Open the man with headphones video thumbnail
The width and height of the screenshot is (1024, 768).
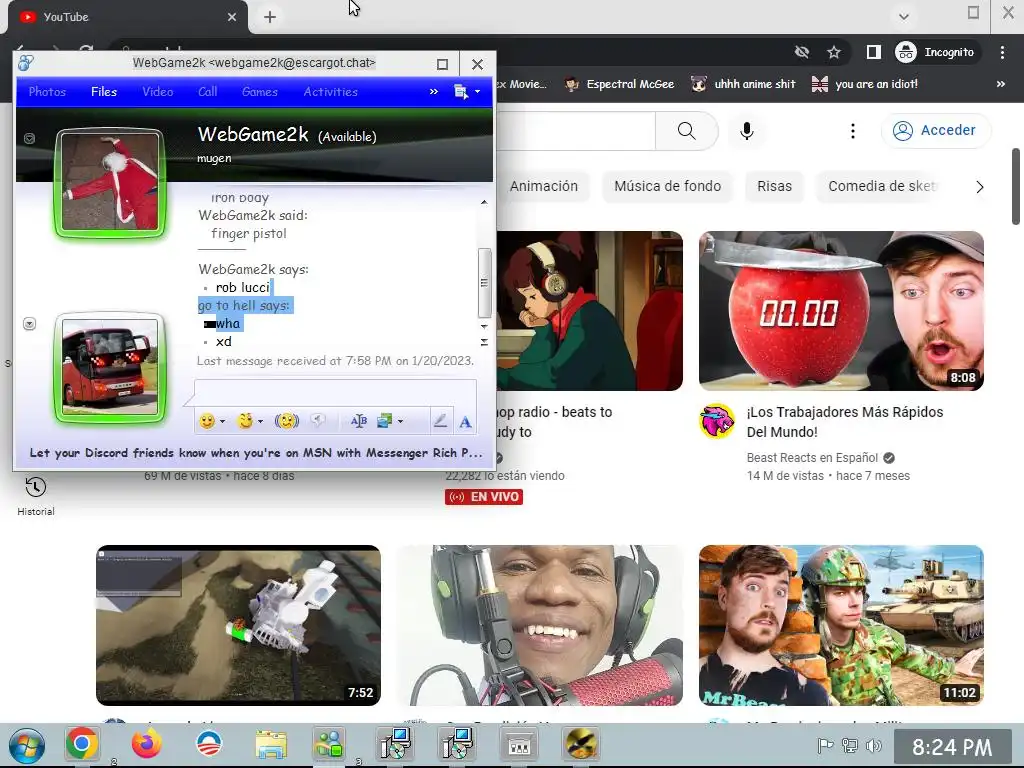[x=540, y=625]
